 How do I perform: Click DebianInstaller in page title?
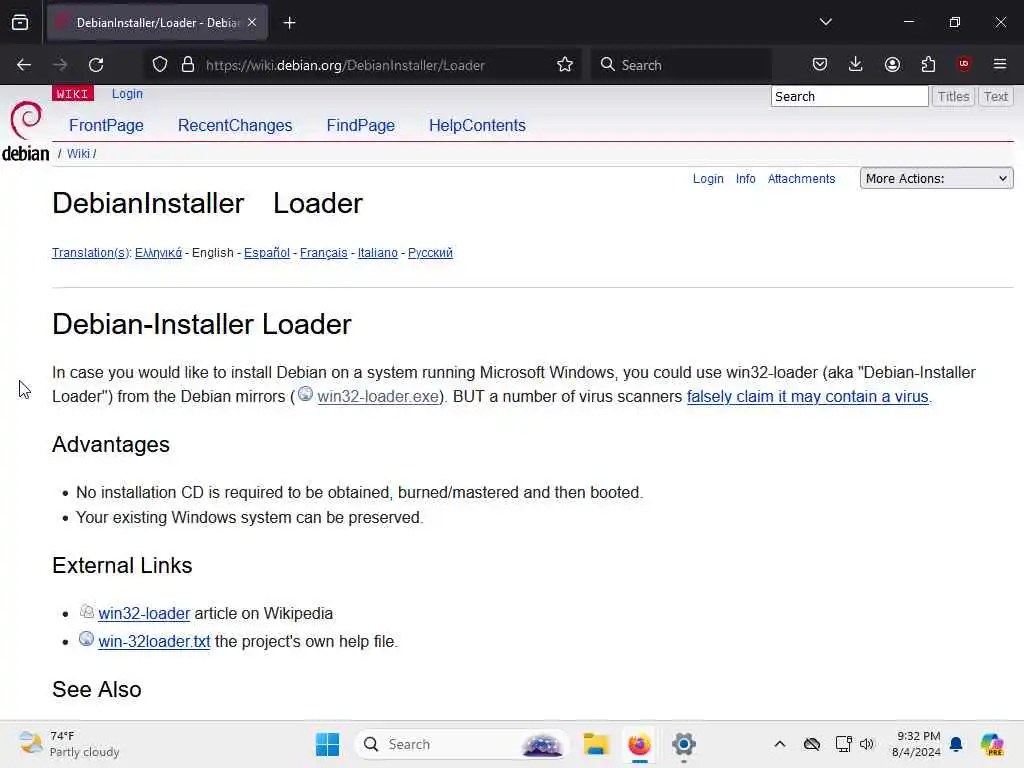[148, 203]
